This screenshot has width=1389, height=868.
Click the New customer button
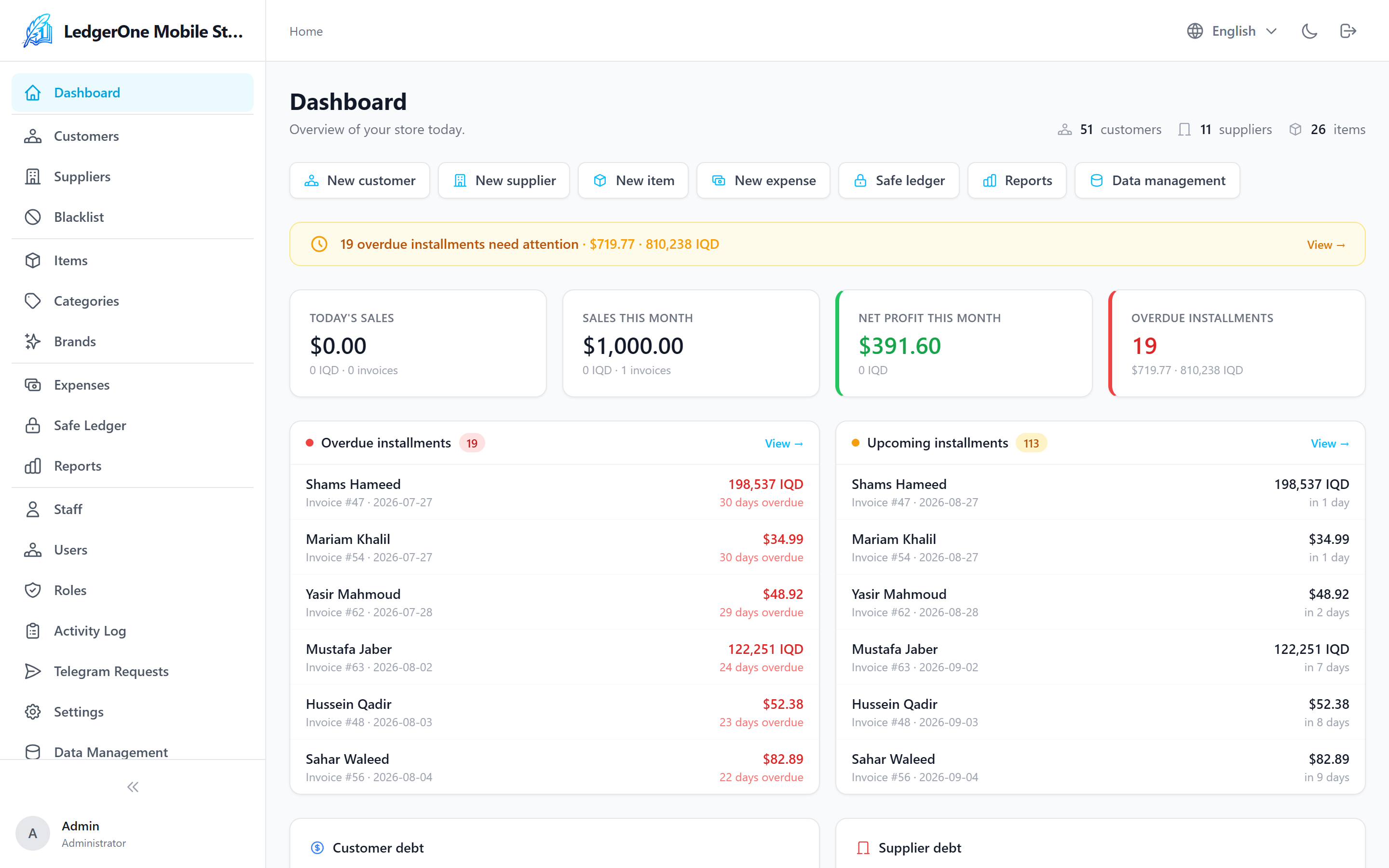tap(360, 180)
